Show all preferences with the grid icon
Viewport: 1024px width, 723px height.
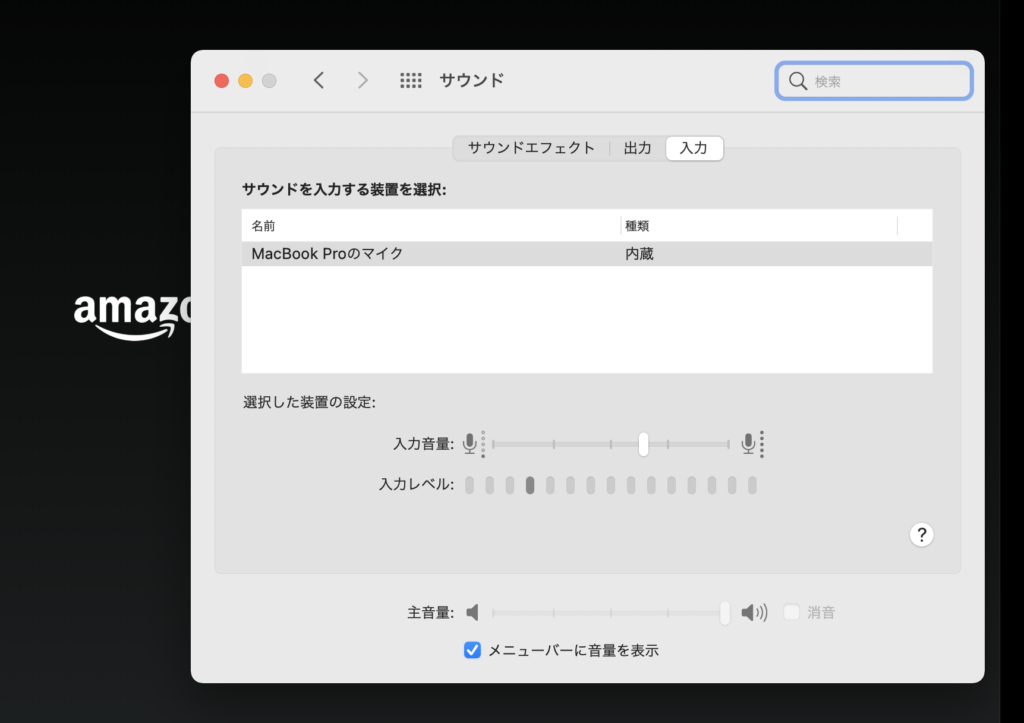(411, 81)
